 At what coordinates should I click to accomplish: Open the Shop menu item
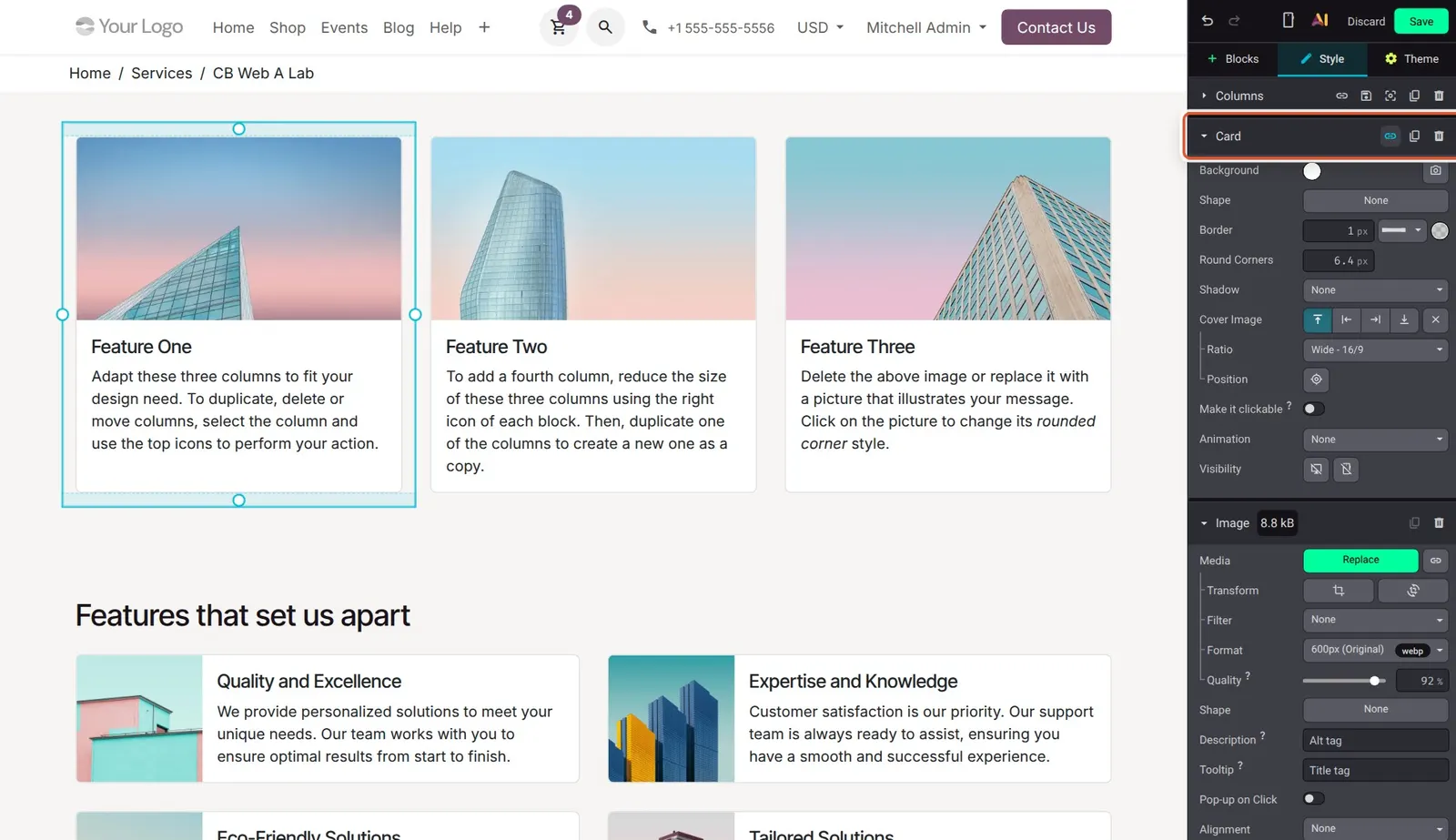pos(288,27)
